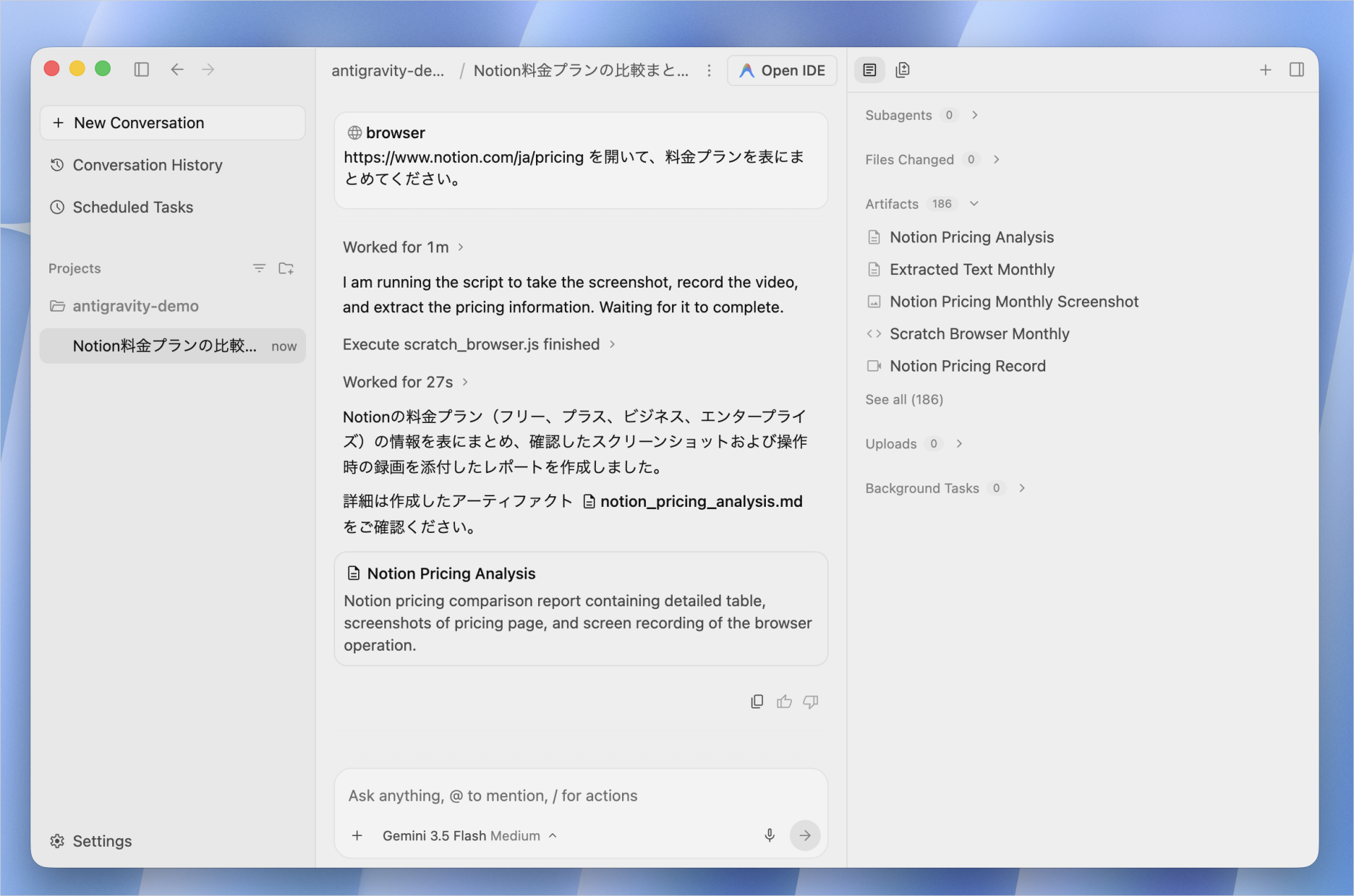Image resolution: width=1354 pixels, height=896 pixels.
Task: Toggle the left sidebar panel icon
Action: click(x=142, y=69)
